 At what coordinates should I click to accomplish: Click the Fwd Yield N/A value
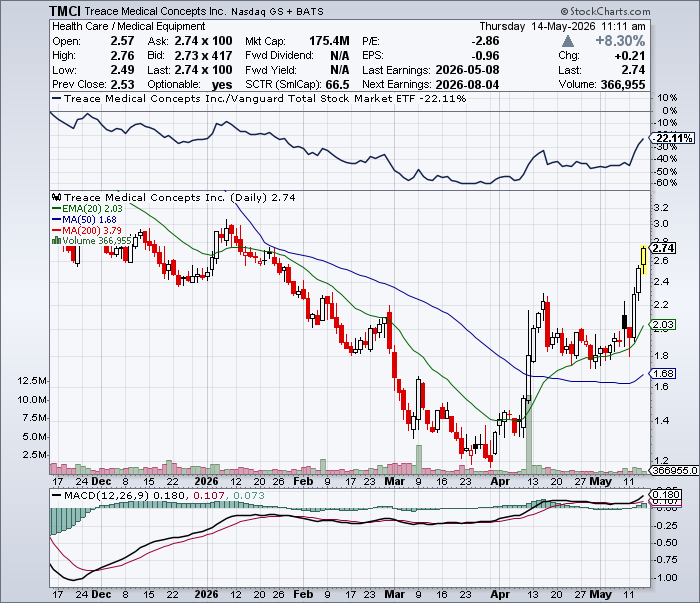click(x=339, y=70)
